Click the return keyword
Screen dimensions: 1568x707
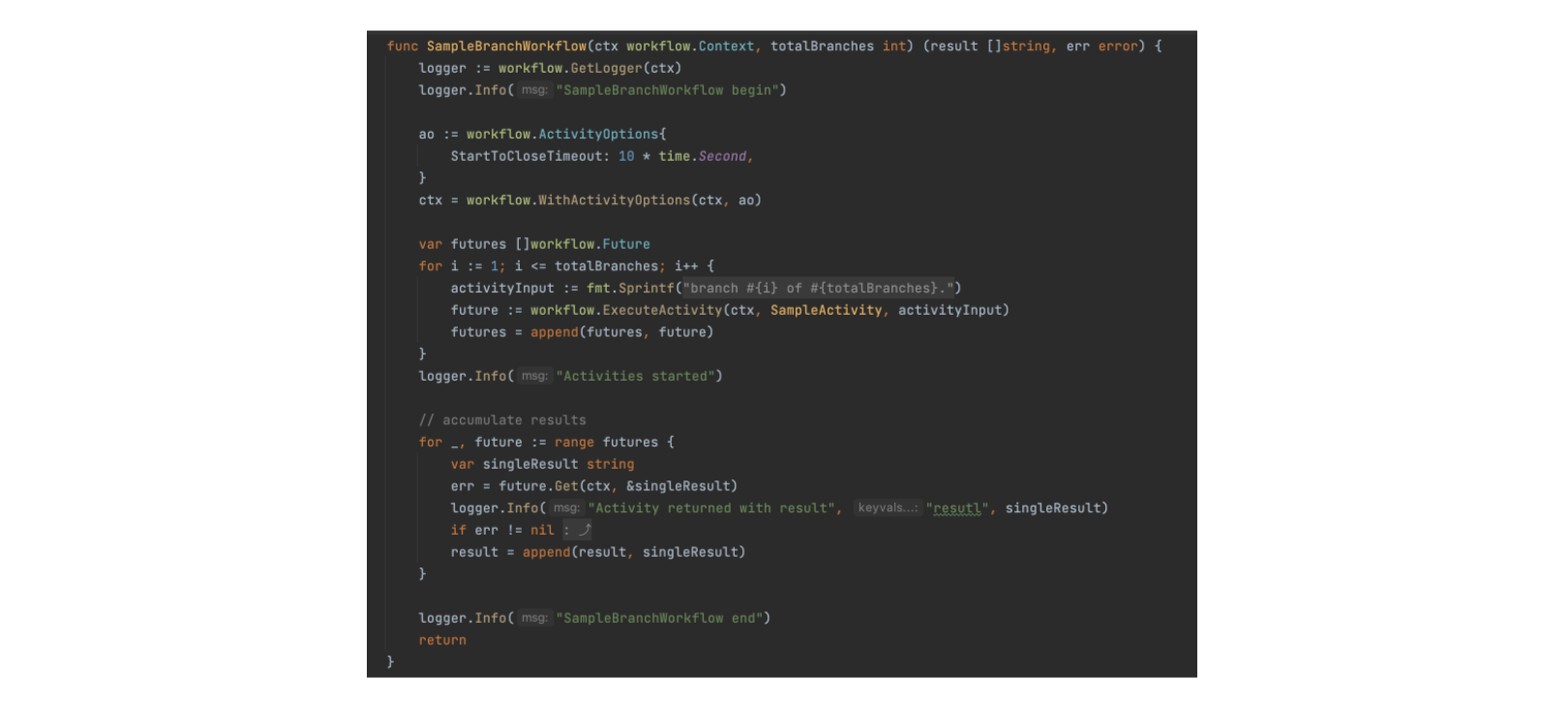tap(442, 639)
